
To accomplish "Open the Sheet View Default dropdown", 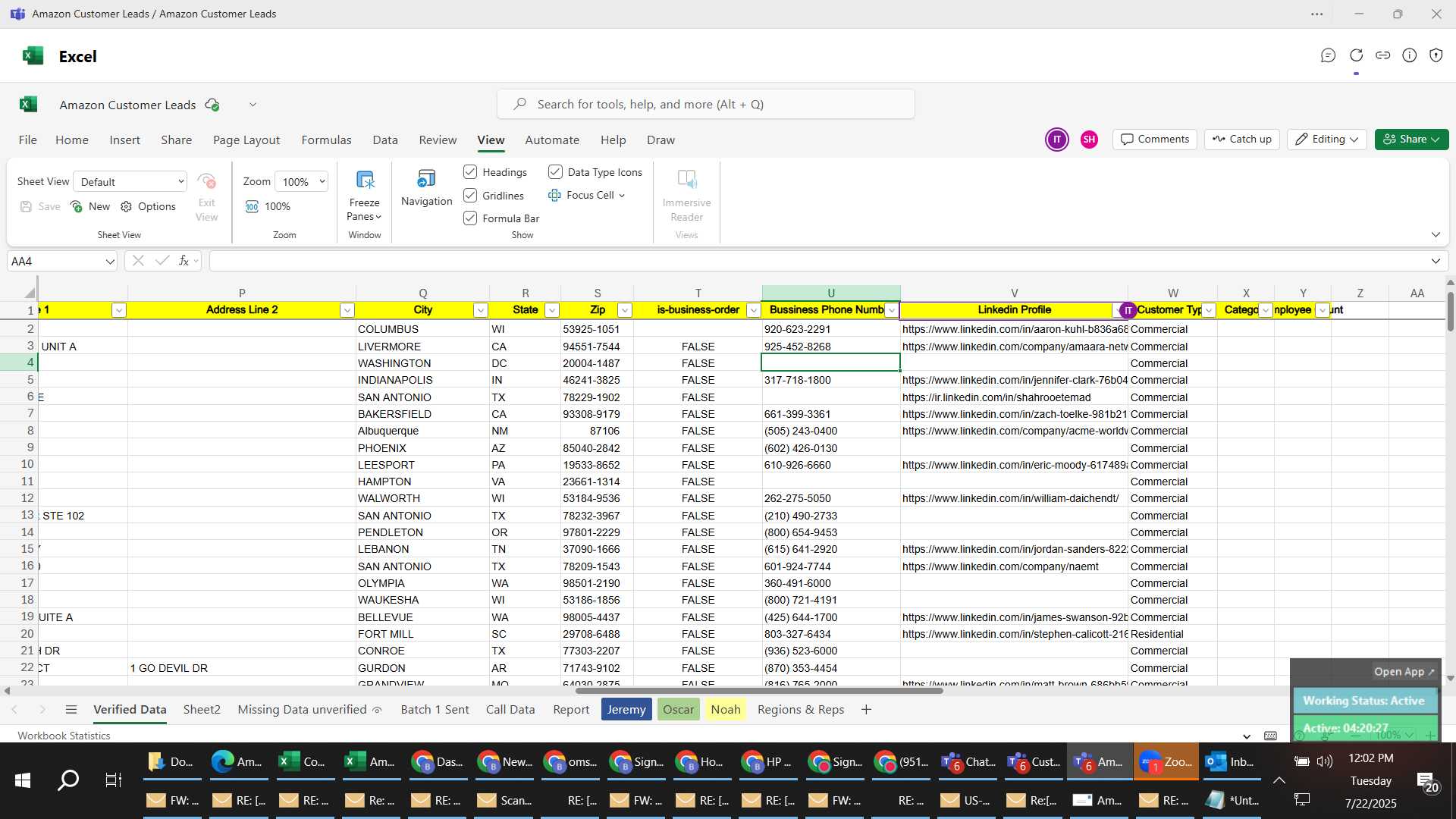I will 130,181.
